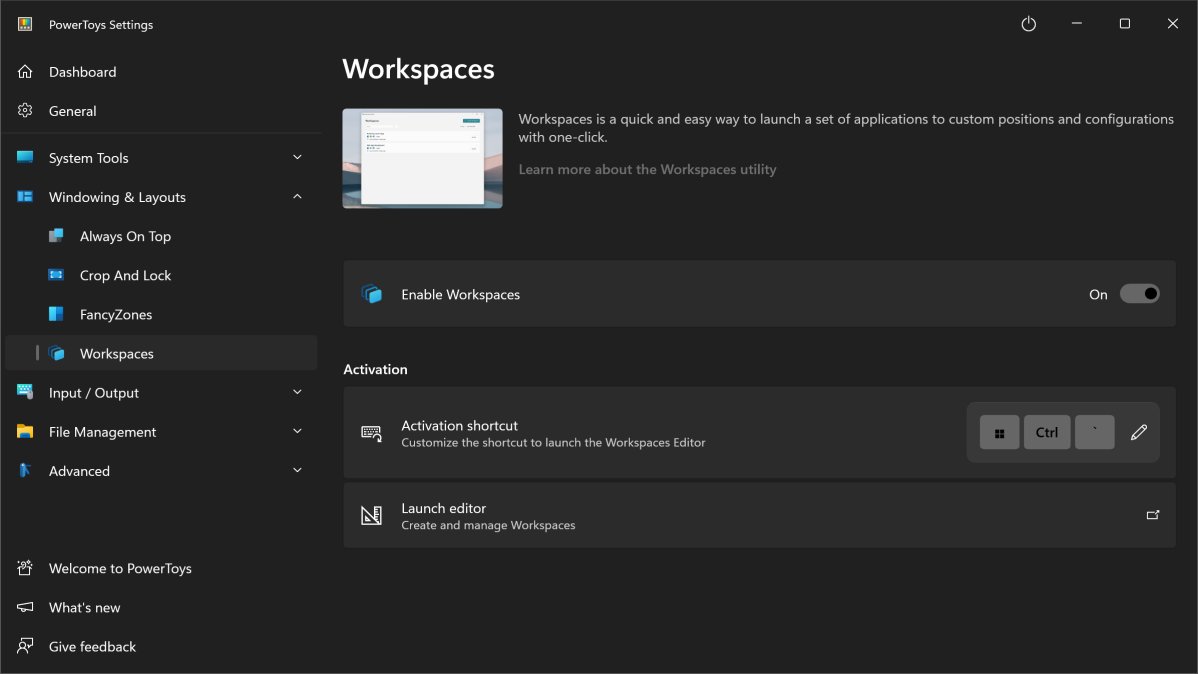Click the Workspaces preview thumbnail image
This screenshot has height=674, width=1198.
(422, 158)
